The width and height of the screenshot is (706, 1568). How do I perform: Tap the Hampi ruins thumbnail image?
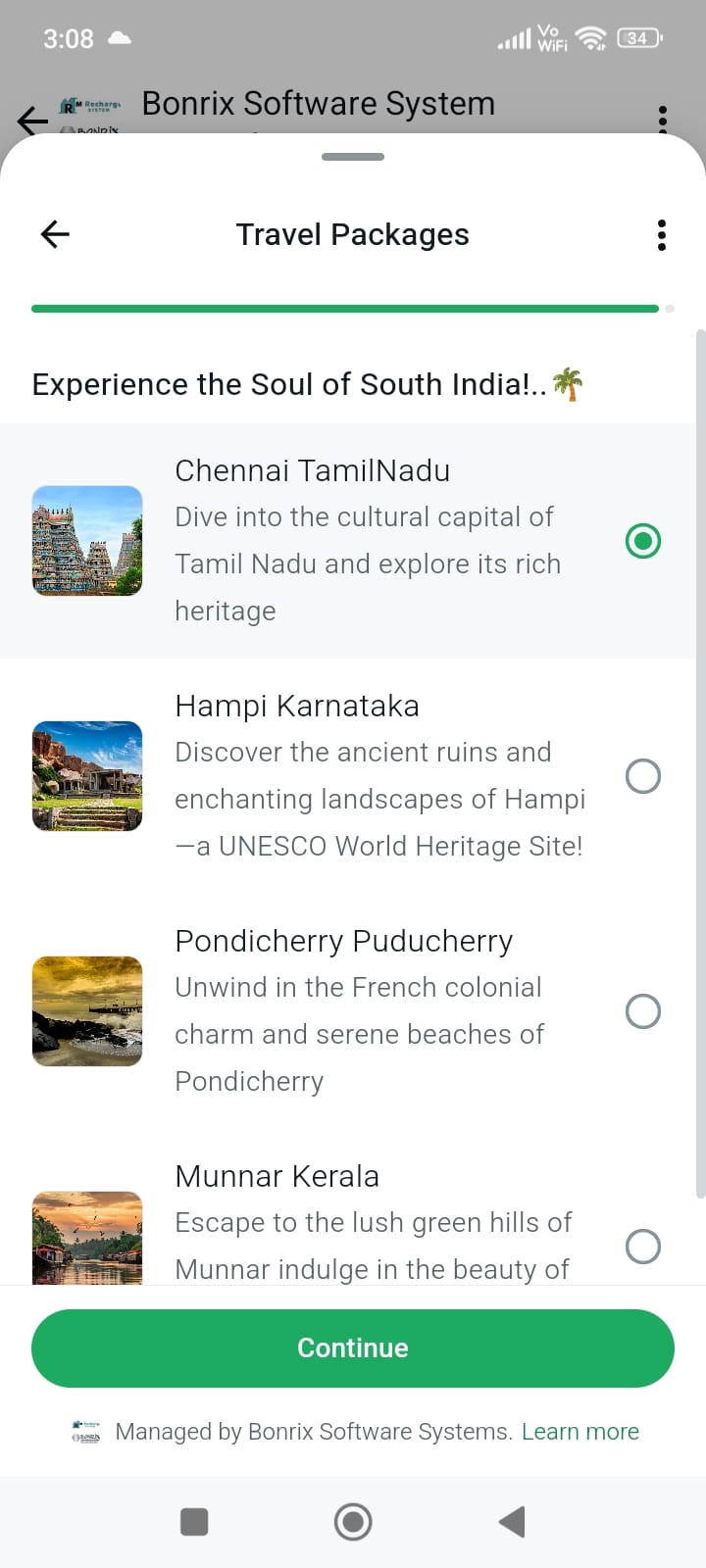[x=87, y=776]
